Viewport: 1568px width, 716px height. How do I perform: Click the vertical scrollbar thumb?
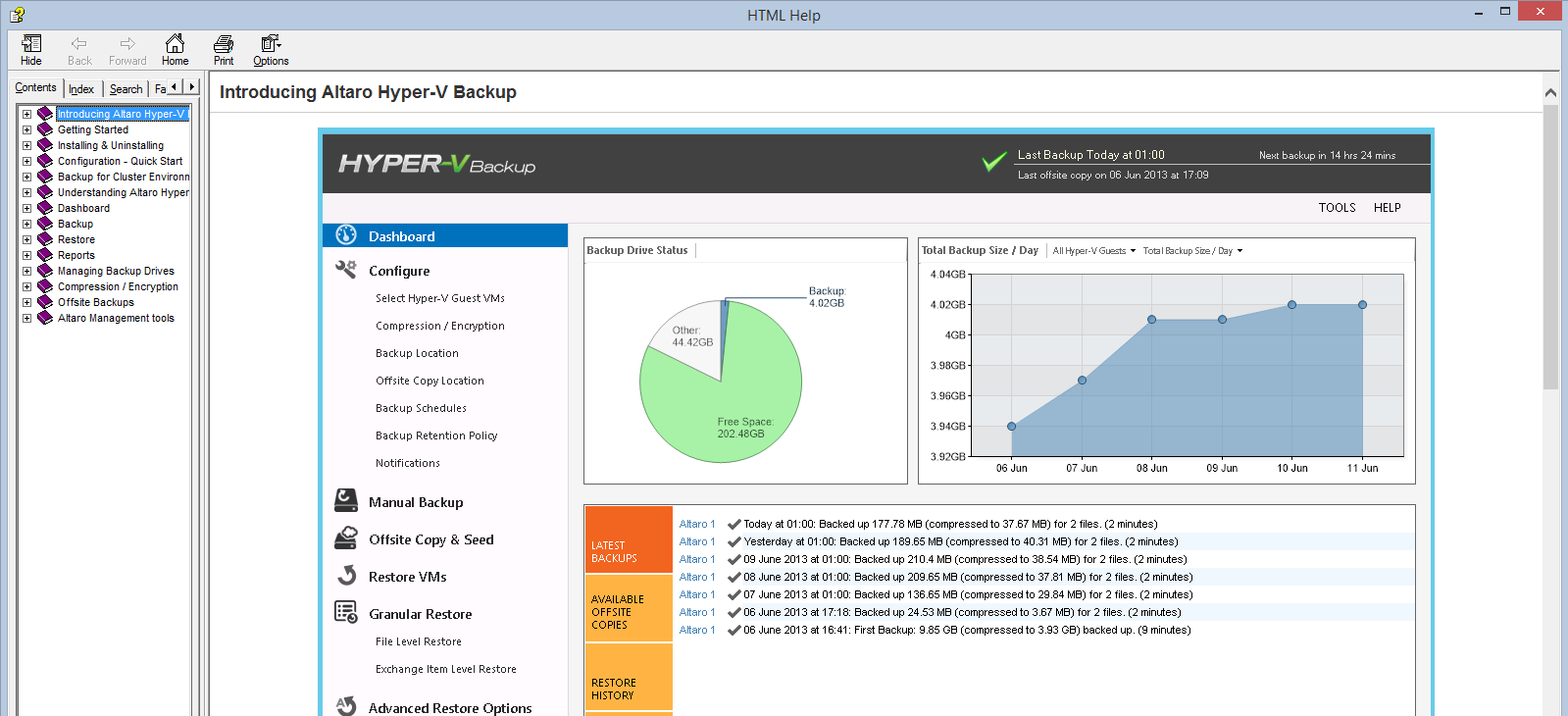1550,245
